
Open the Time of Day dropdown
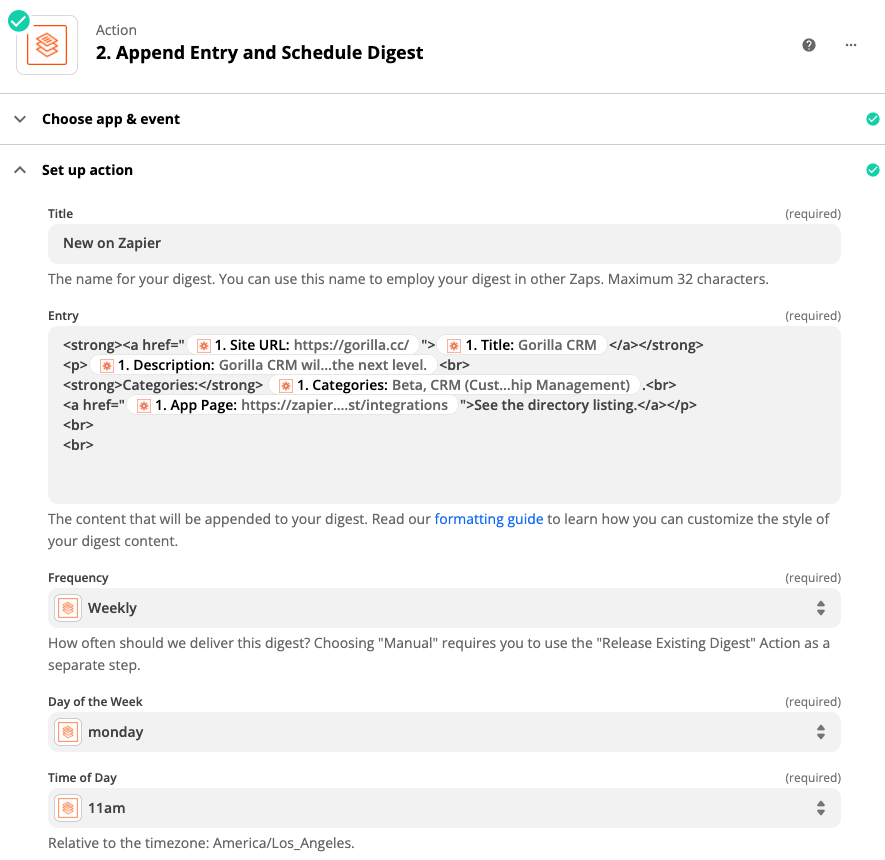444,808
